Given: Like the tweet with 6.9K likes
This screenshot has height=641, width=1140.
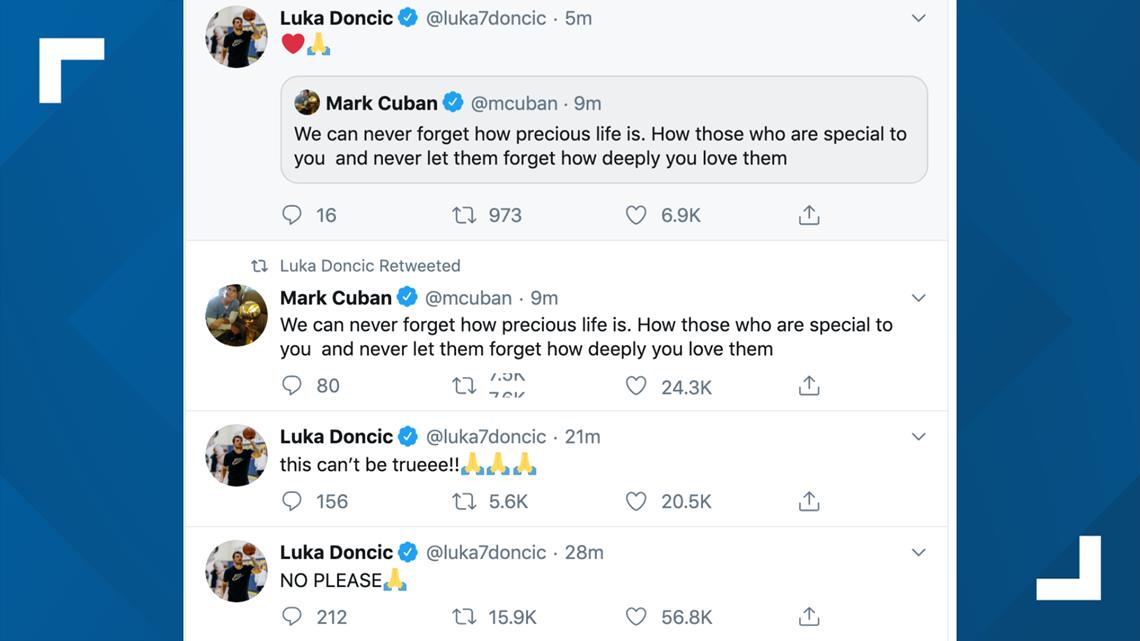Looking at the screenshot, I should (636, 215).
